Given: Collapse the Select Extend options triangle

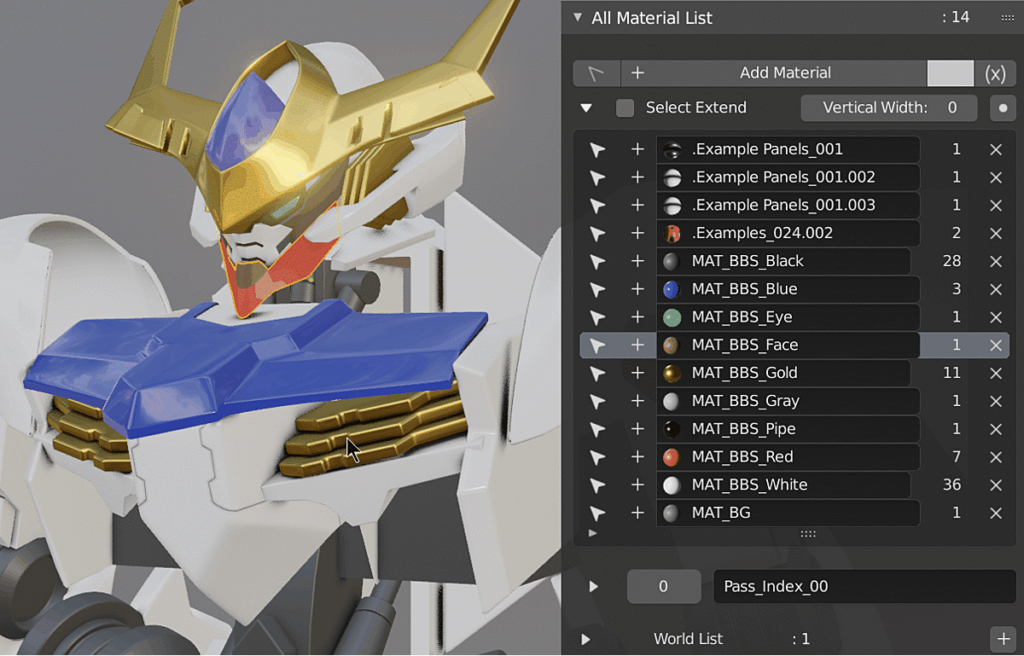Looking at the screenshot, I should click(586, 108).
